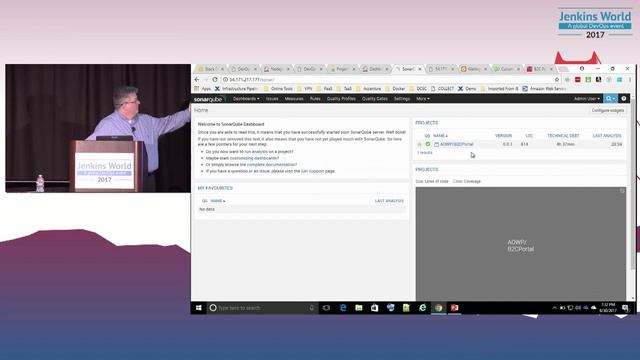Image resolution: width=640 pixels, height=360 pixels.
Task: Click the Last Analysis header in the Projects table
Action: (x=607, y=136)
